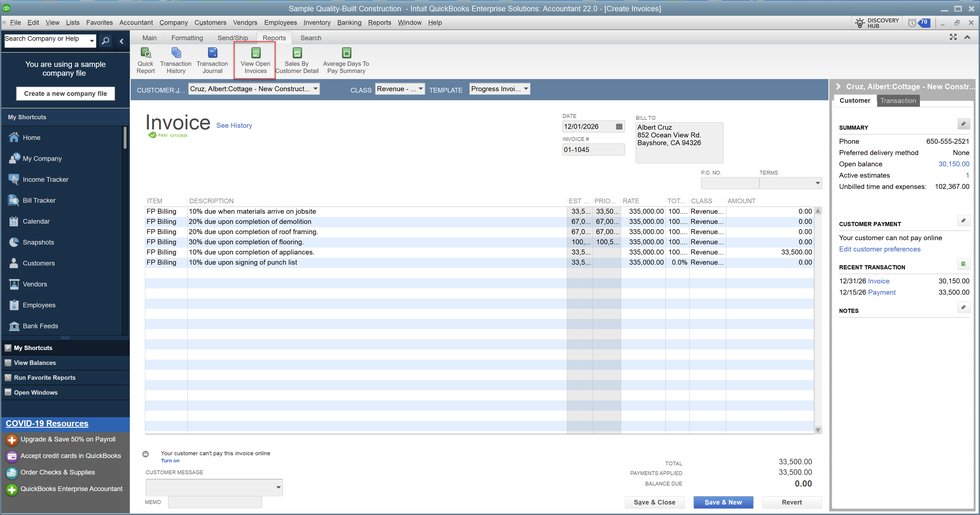This screenshot has height=515, width=980.
Task: Switch to the Formatting tab
Action: coord(187,38)
